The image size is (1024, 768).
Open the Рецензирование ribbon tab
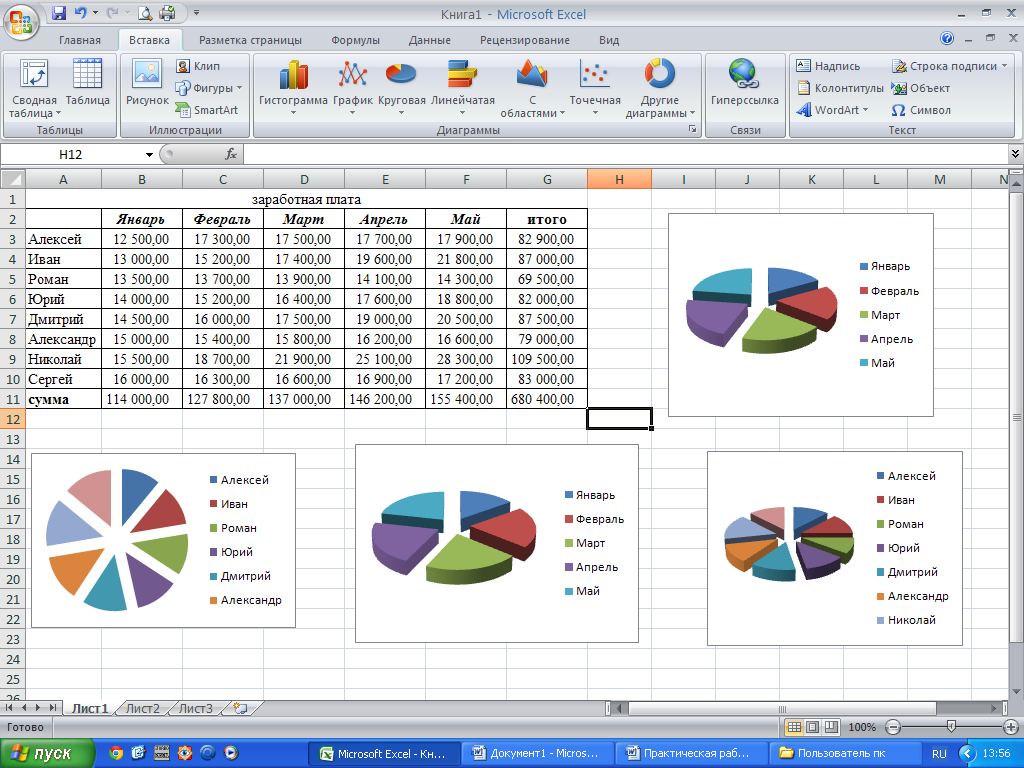pyautogui.click(x=524, y=40)
